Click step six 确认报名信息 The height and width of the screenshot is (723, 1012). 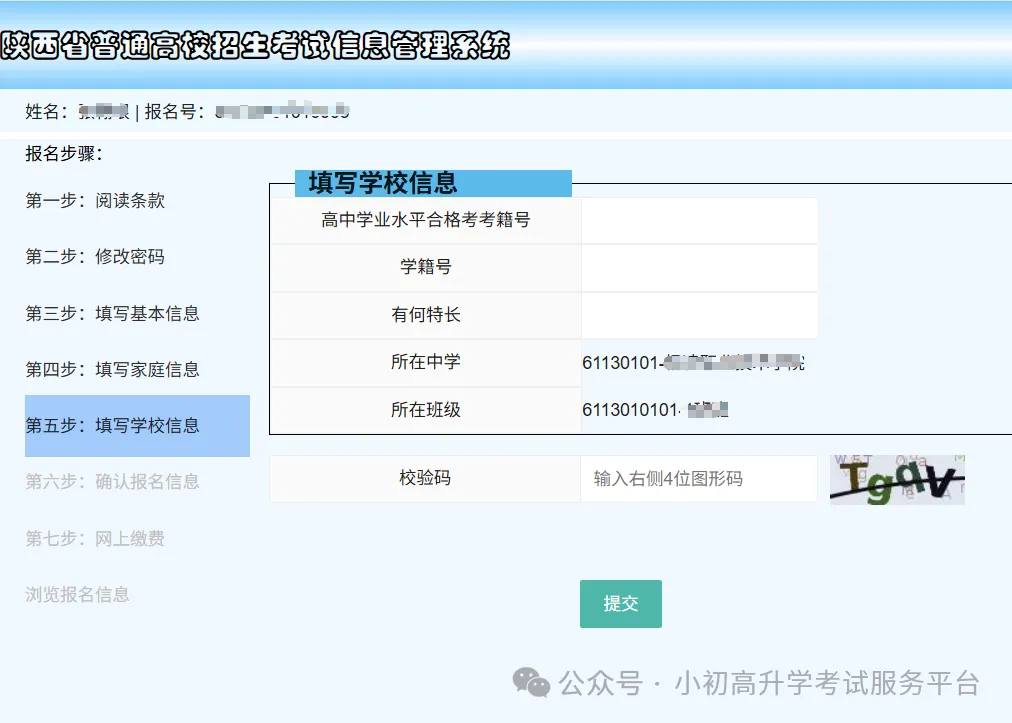pos(112,482)
